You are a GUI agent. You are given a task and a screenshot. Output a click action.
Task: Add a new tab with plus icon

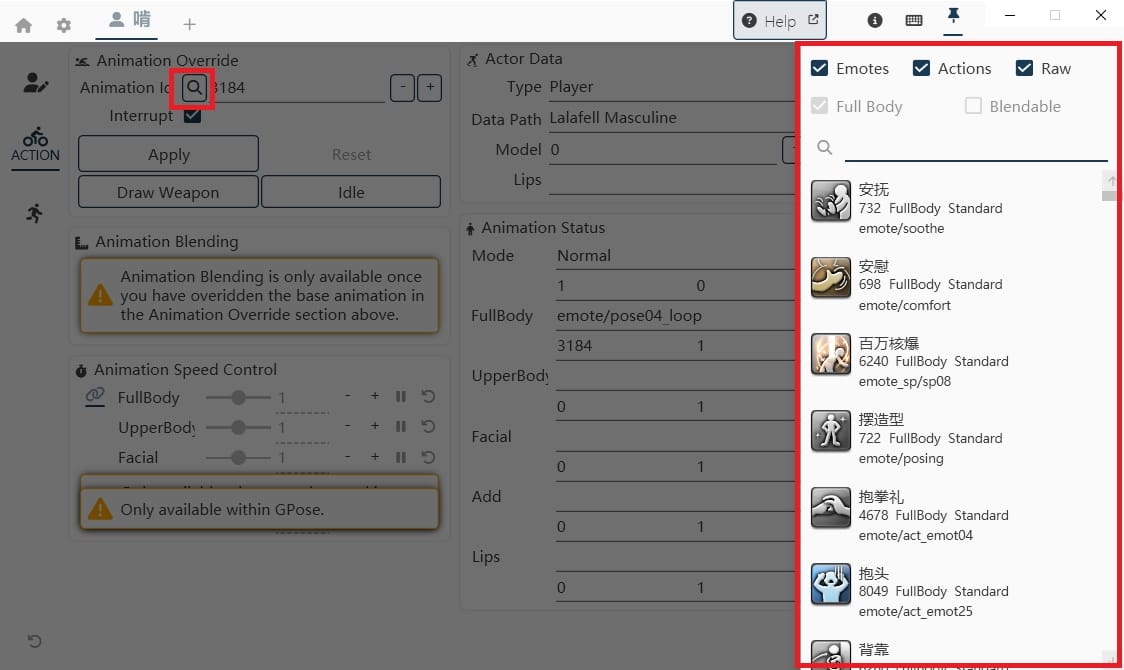point(189,25)
